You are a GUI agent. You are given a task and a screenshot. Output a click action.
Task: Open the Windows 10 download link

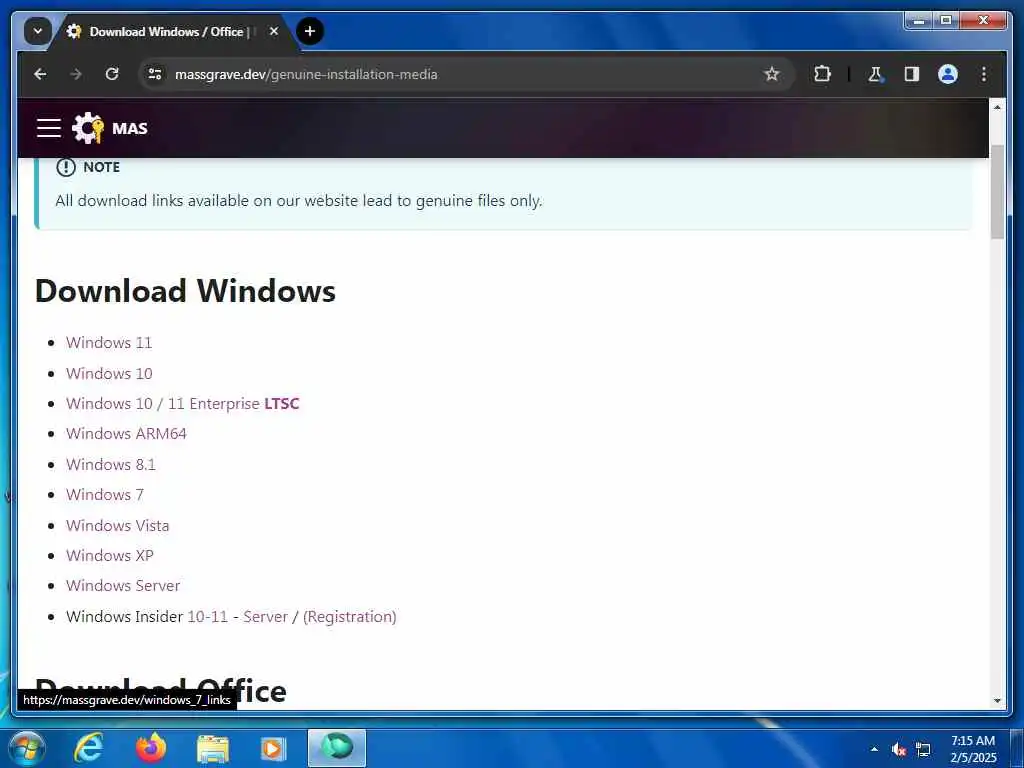[x=109, y=374]
